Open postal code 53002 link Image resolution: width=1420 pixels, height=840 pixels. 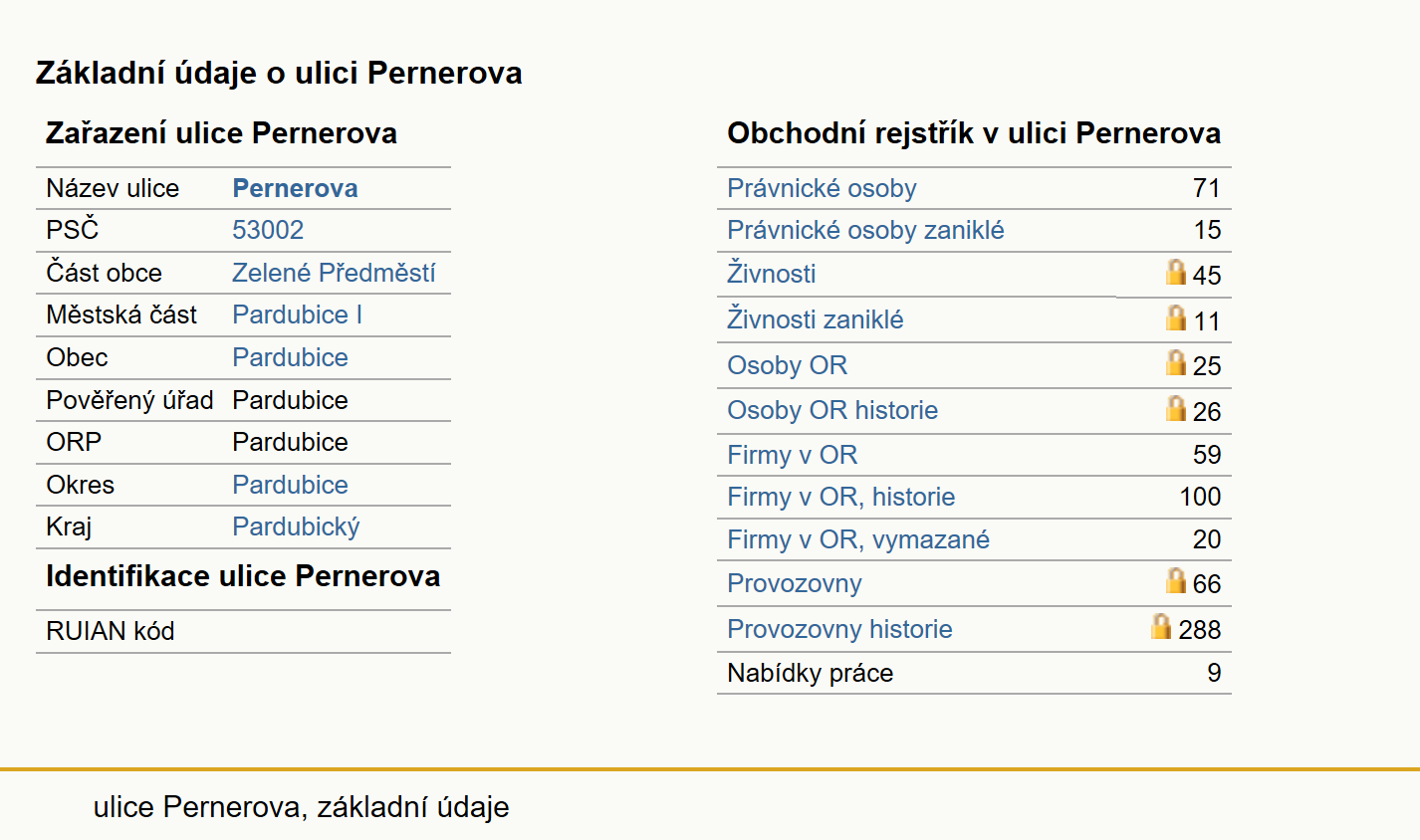pos(268,230)
